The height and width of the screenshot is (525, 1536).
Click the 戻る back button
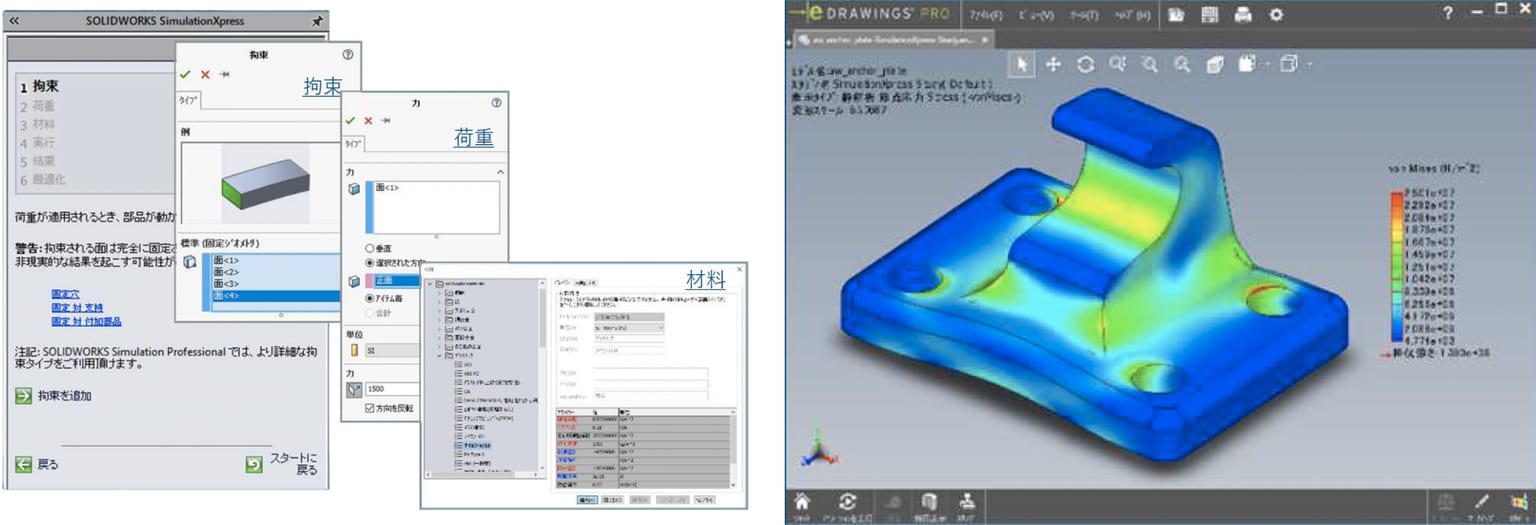[38, 464]
